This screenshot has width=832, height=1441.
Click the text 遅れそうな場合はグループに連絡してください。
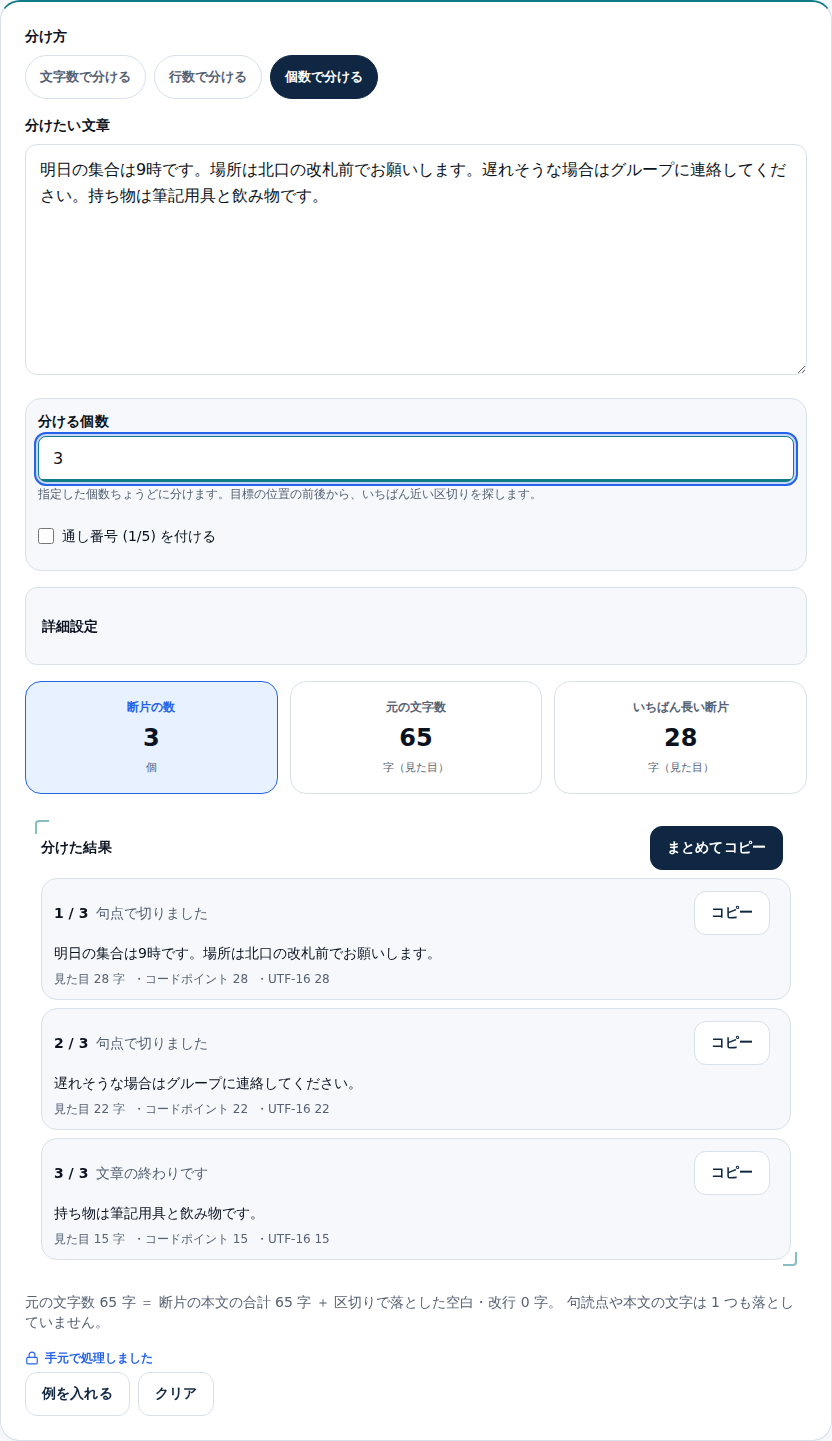click(x=206, y=1083)
